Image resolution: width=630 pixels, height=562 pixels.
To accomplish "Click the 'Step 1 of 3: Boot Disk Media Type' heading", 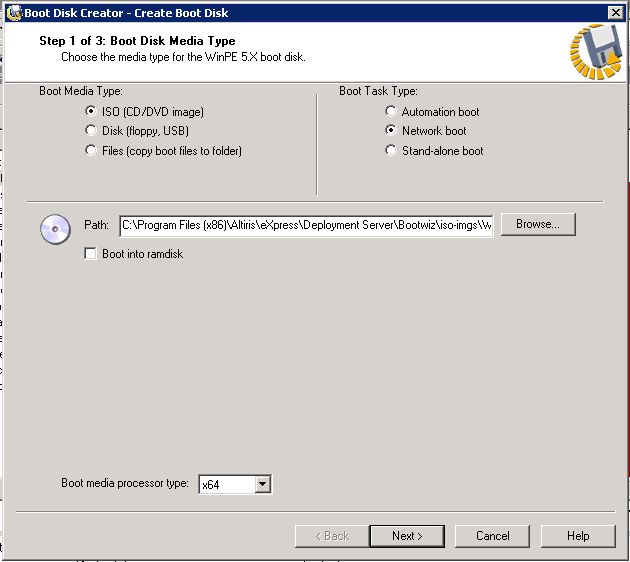I will 137,41.
